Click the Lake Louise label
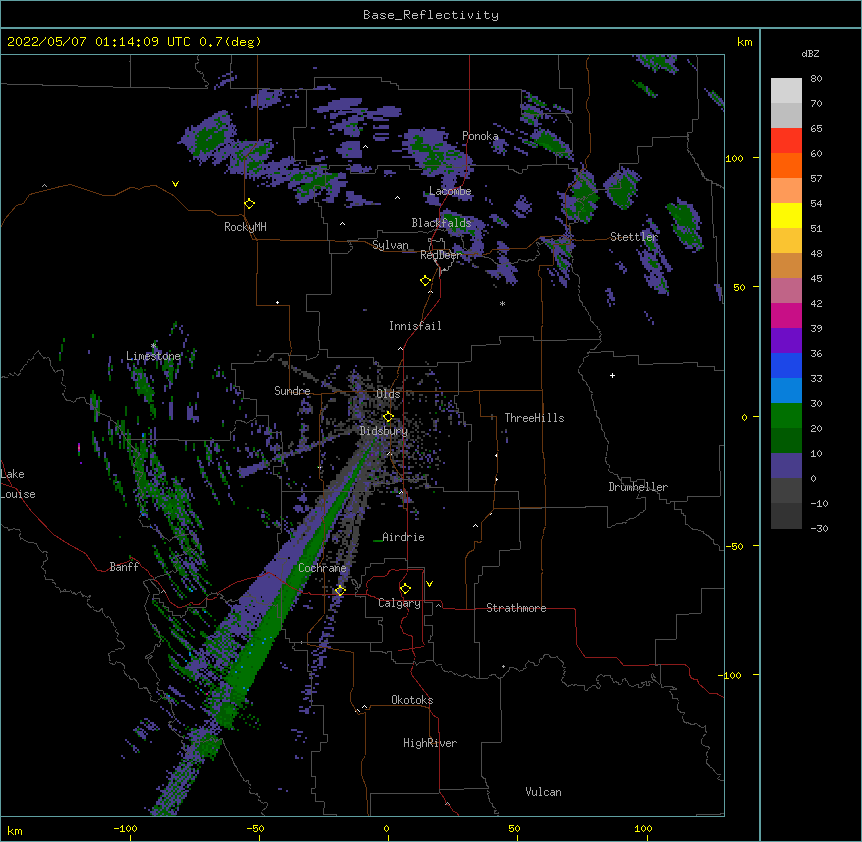The image size is (862, 842). click(x=18, y=484)
